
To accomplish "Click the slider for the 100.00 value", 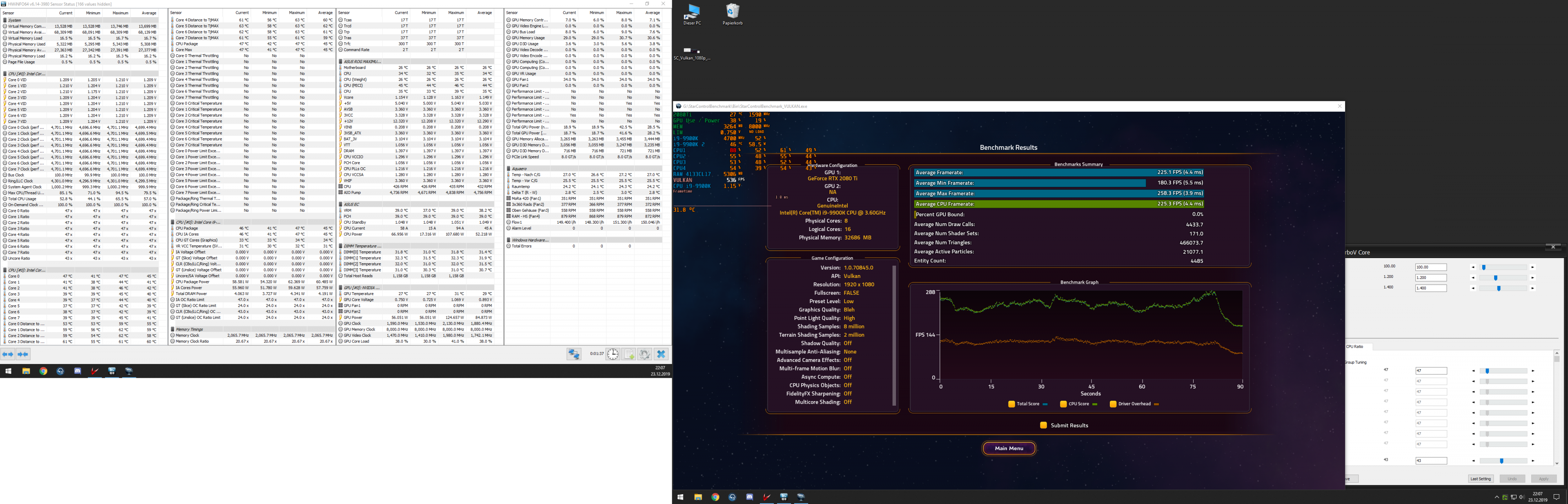I will coord(1503,267).
